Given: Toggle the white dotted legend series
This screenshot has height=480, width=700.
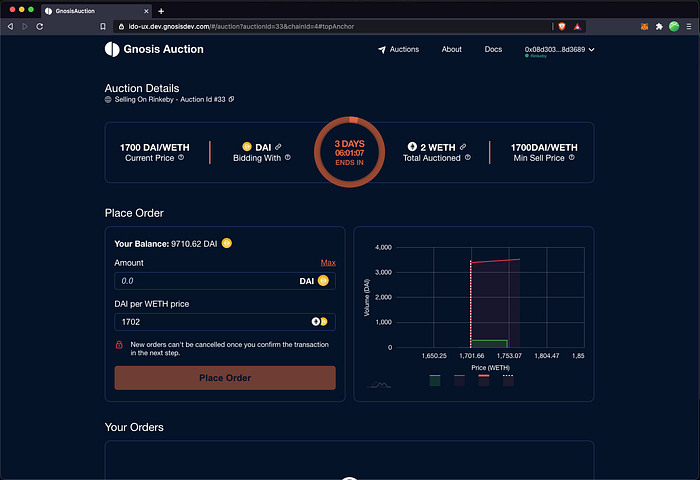Looking at the screenshot, I should (508, 380).
